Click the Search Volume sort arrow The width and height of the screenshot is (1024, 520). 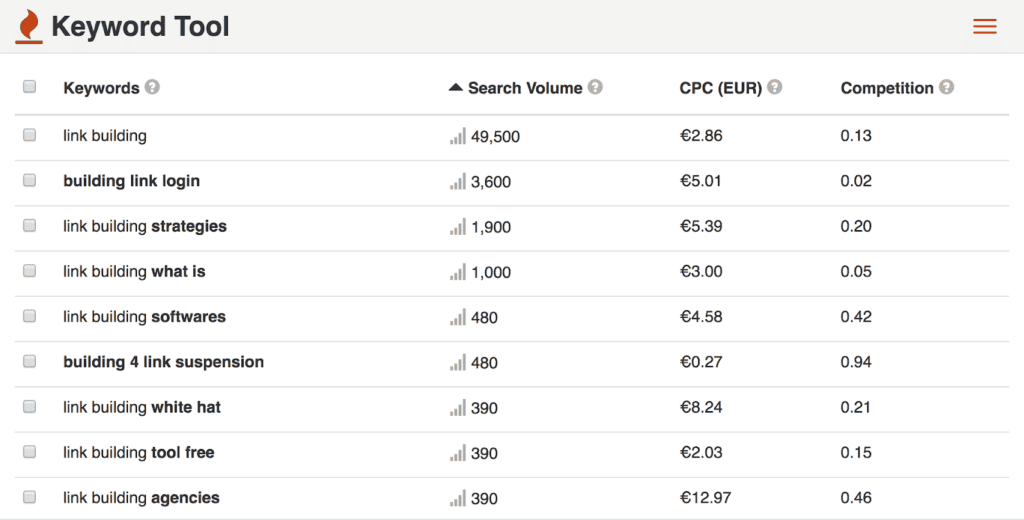pos(456,88)
